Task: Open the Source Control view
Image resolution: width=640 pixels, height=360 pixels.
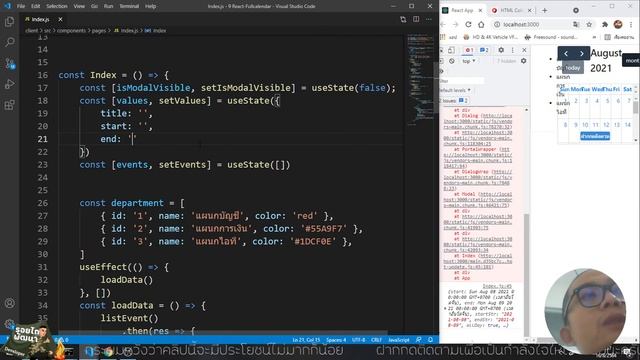Action: pos(9,63)
